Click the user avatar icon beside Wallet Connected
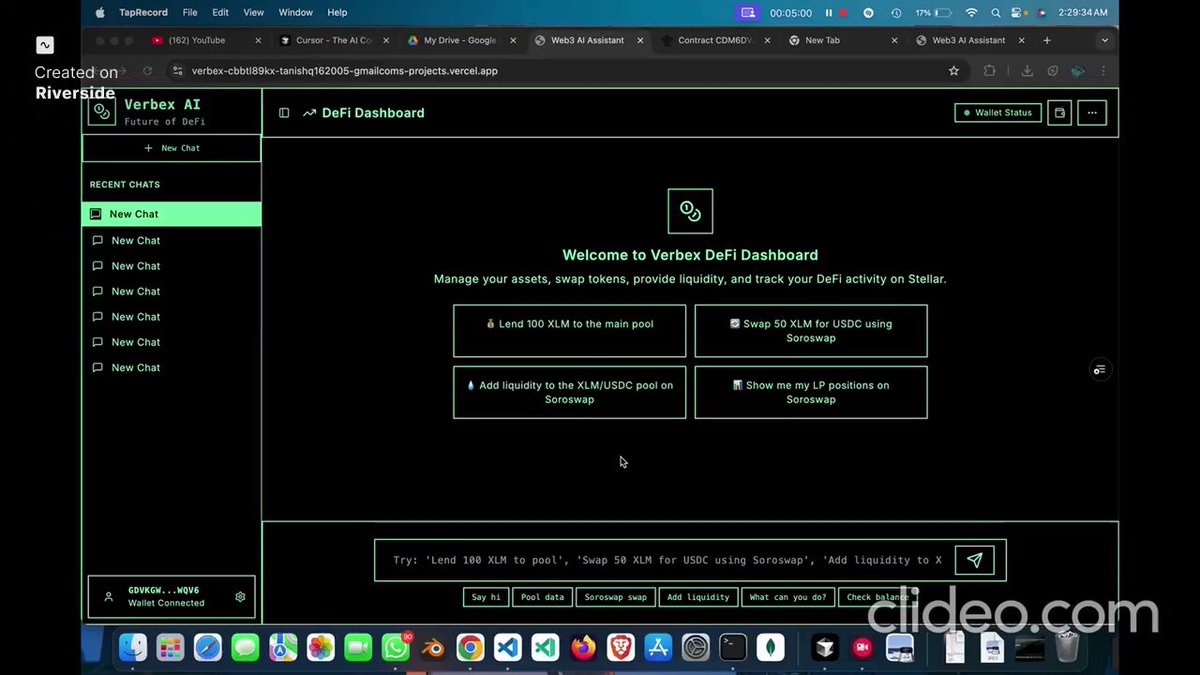Screen dimensions: 1200x675 point(108,597)
